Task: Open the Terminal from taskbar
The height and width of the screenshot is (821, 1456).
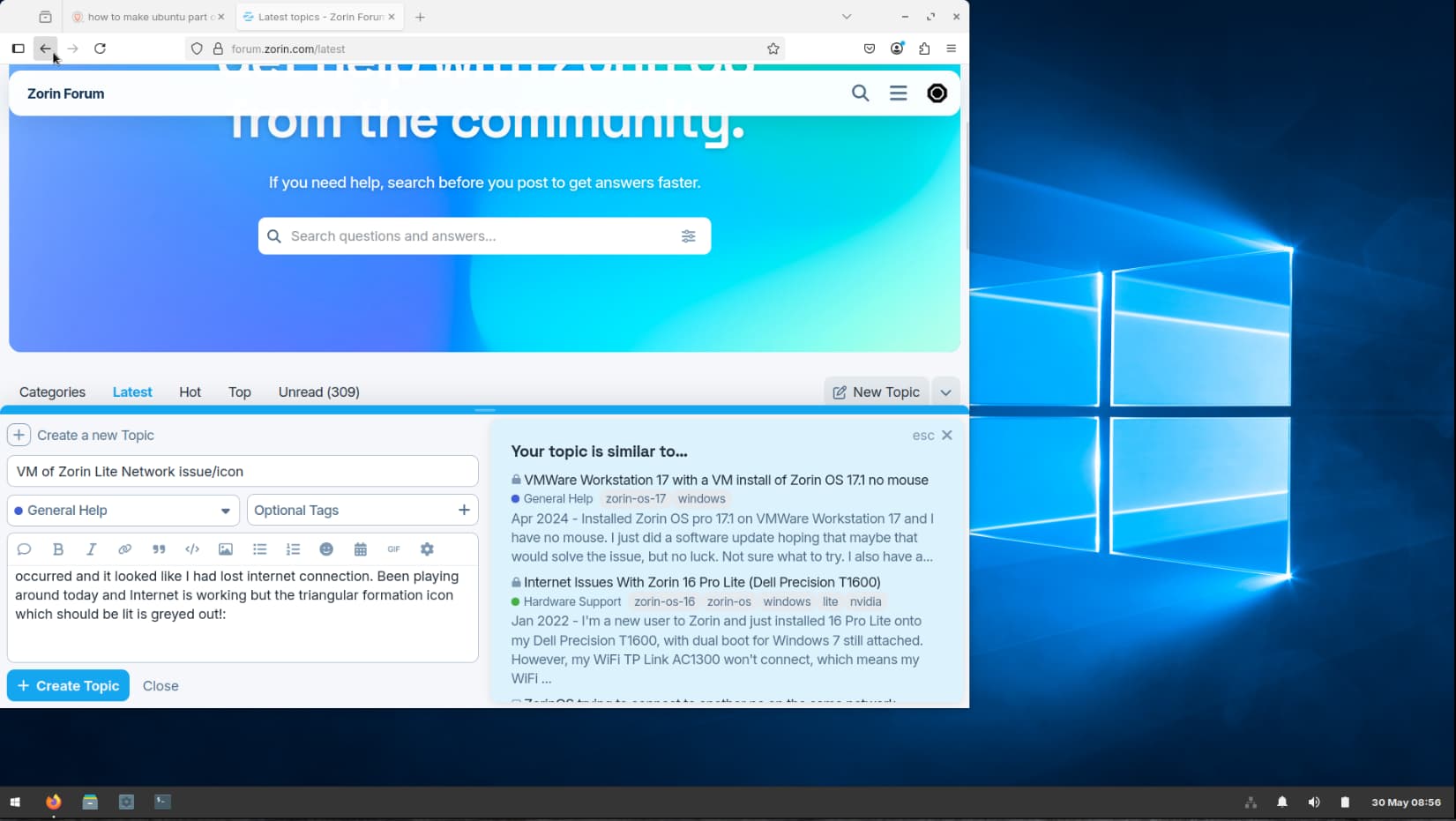Action: [162, 802]
